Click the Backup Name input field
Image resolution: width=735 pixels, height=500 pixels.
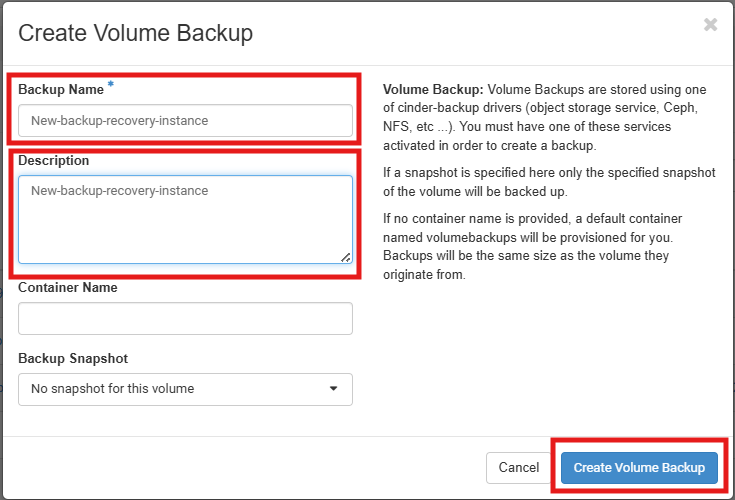pyautogui.click(x=185, y=120)
